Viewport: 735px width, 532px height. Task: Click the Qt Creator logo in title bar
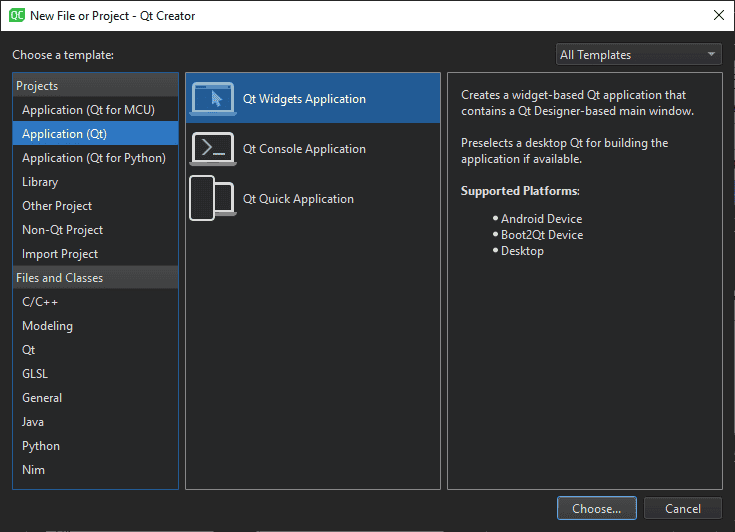[x=17, y=15]
